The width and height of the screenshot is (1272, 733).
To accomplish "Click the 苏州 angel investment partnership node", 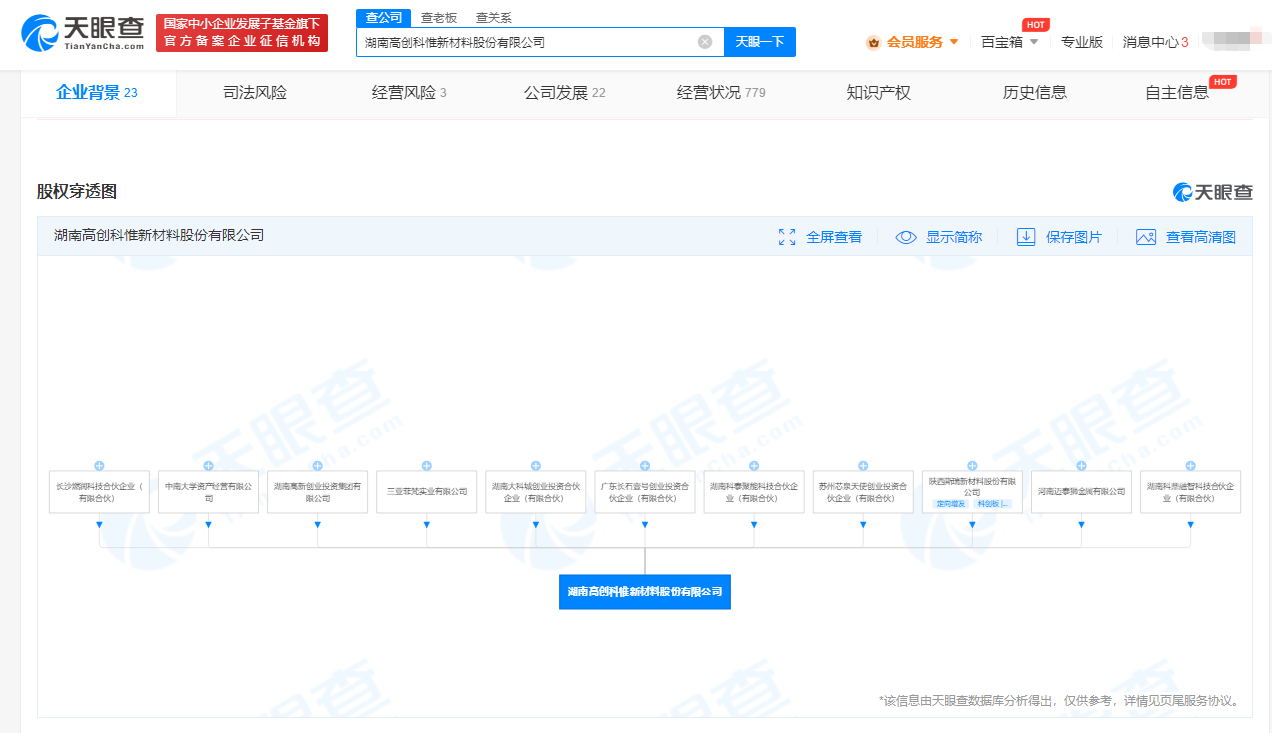I will coord(862,492).
